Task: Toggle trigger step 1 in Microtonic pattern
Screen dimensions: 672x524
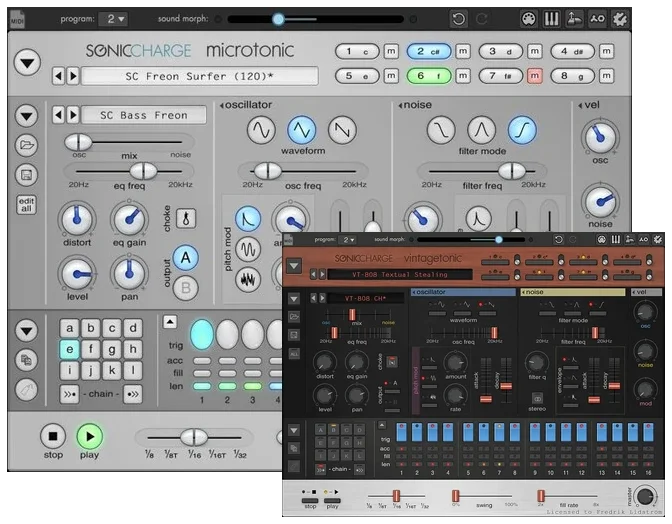Action: [202, 334]
